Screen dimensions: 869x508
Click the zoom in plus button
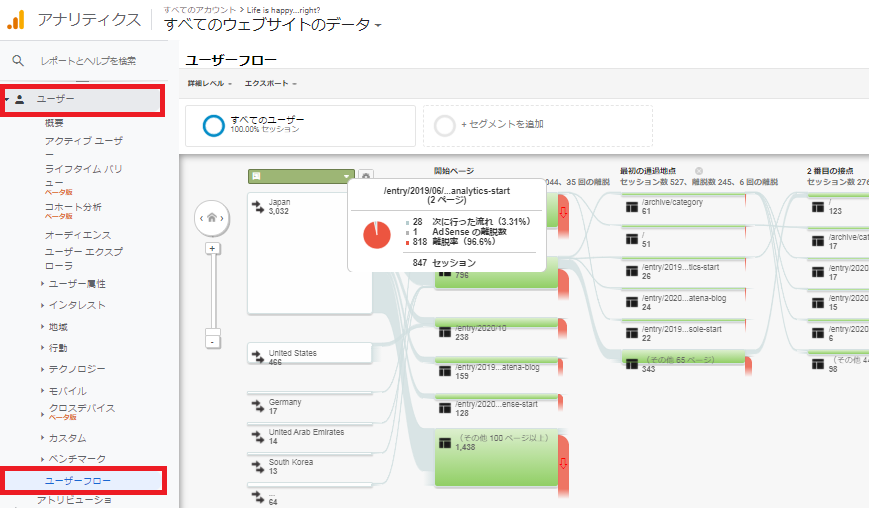212,248
